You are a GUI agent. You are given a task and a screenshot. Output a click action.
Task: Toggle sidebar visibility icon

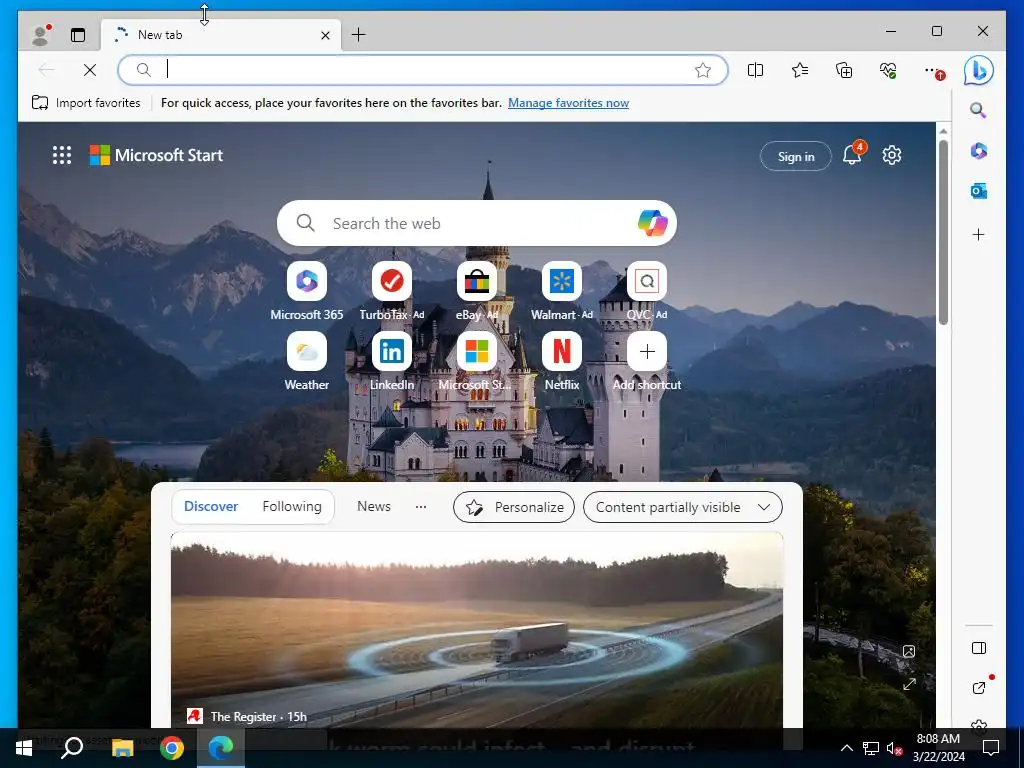coord(978,648)
